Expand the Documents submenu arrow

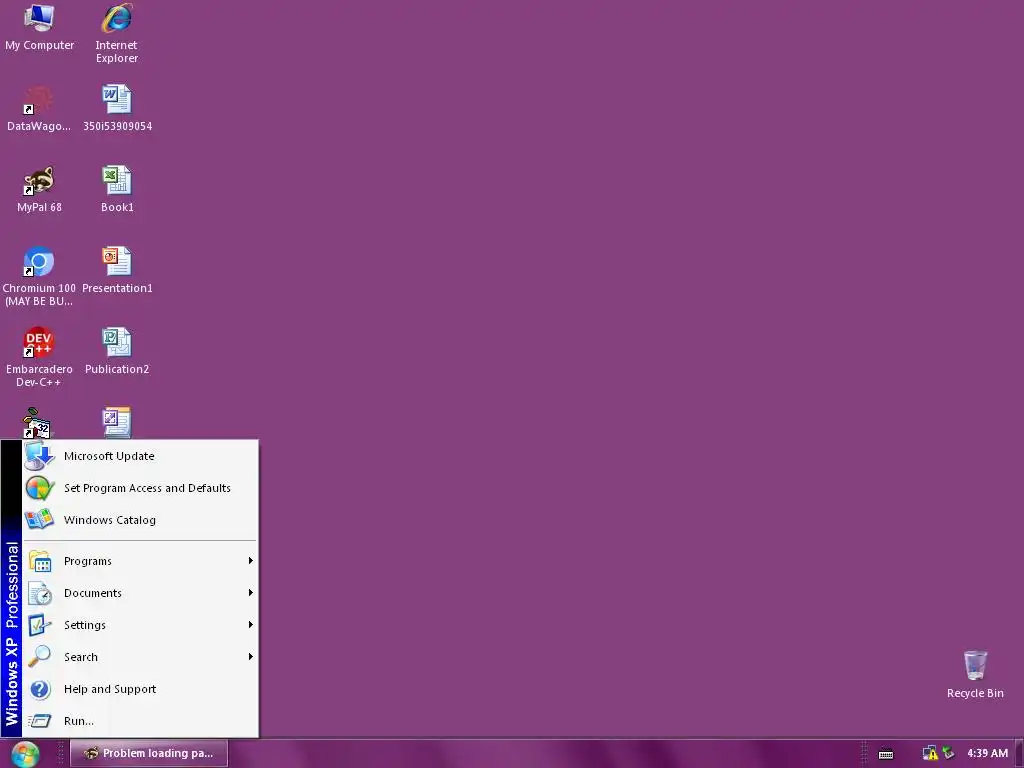click(x=250, y=593)
